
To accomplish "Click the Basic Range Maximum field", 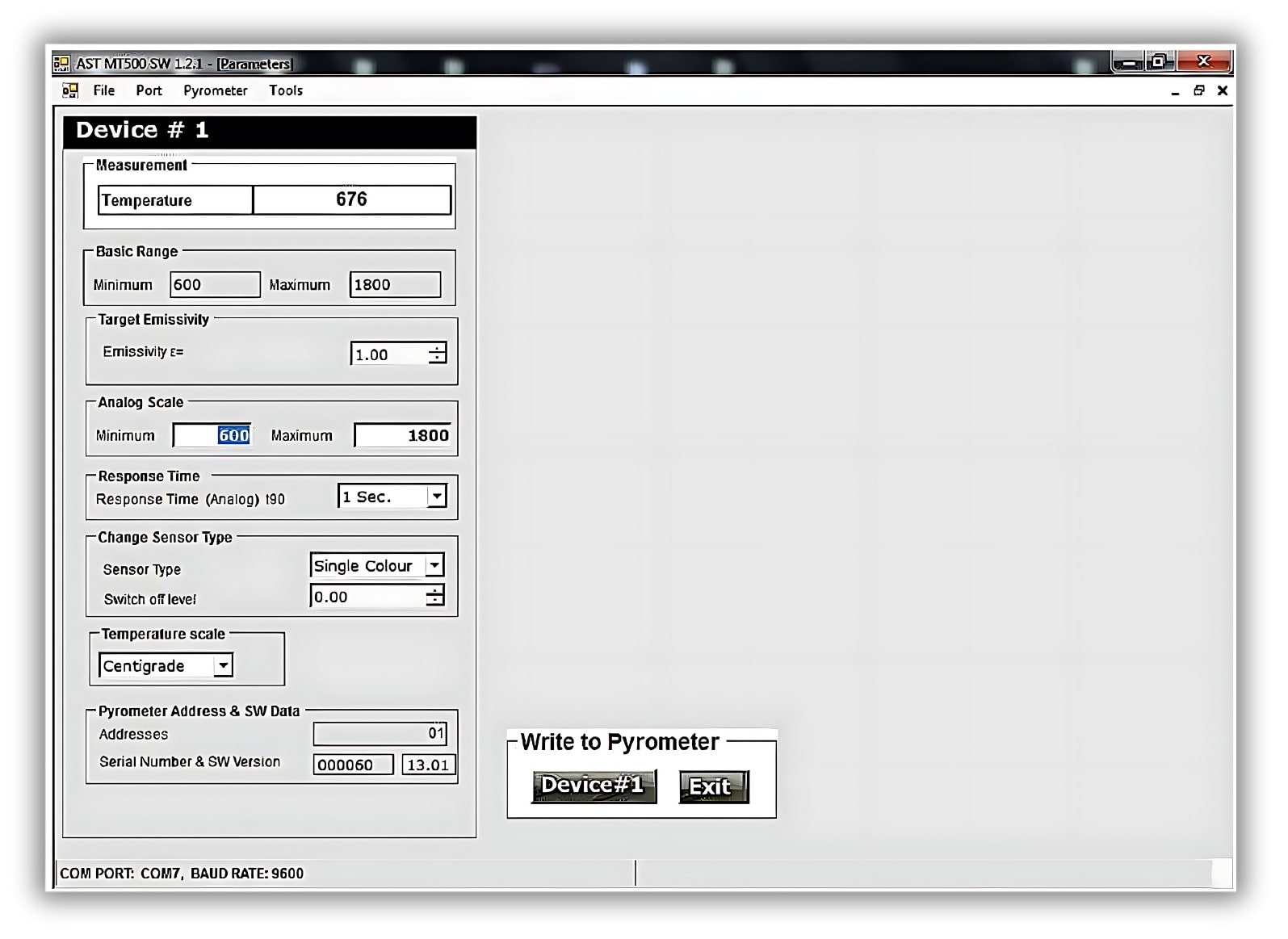I will click(395, 284).
